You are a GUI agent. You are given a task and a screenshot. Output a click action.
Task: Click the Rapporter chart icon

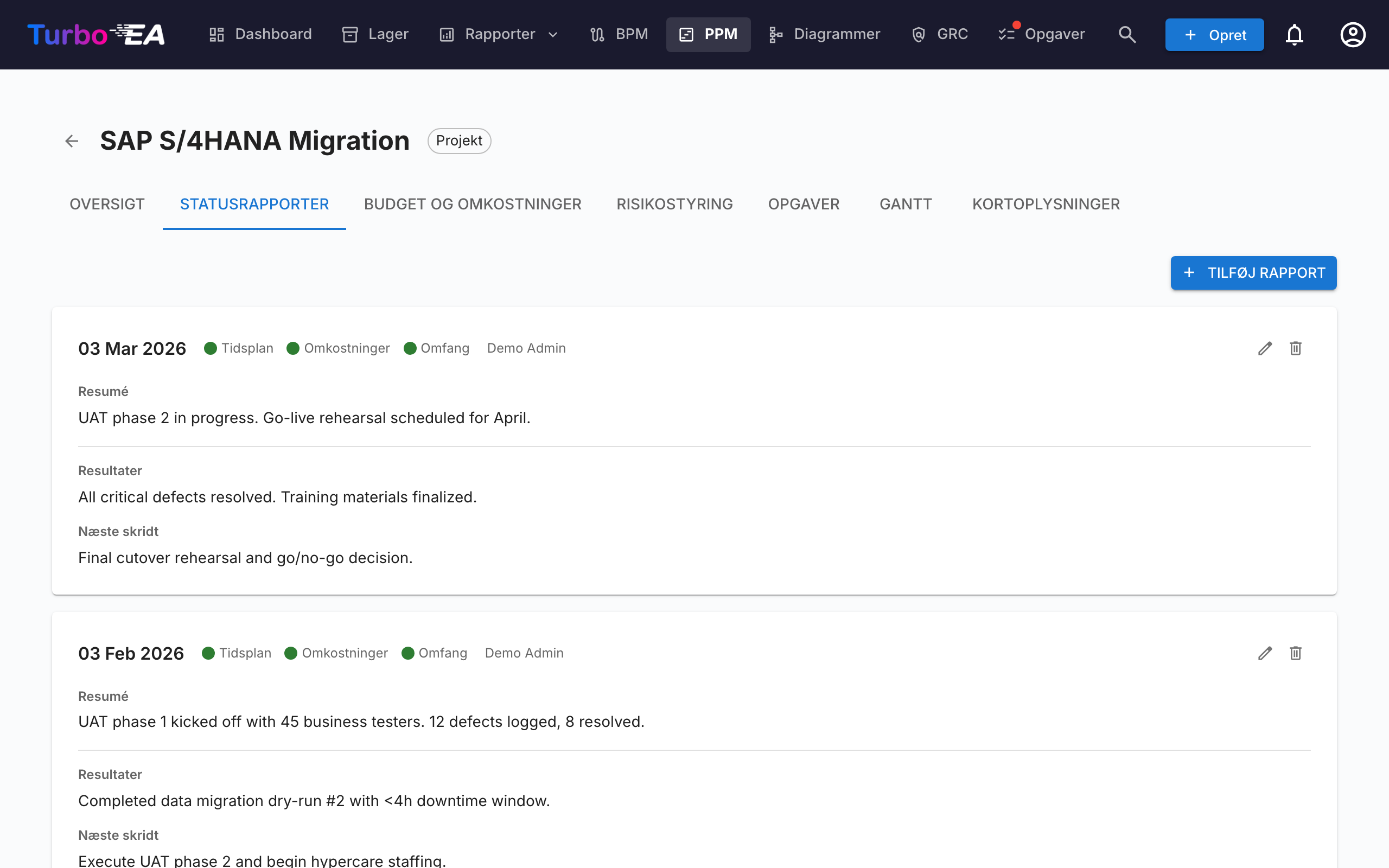click(x=447, y=34)
